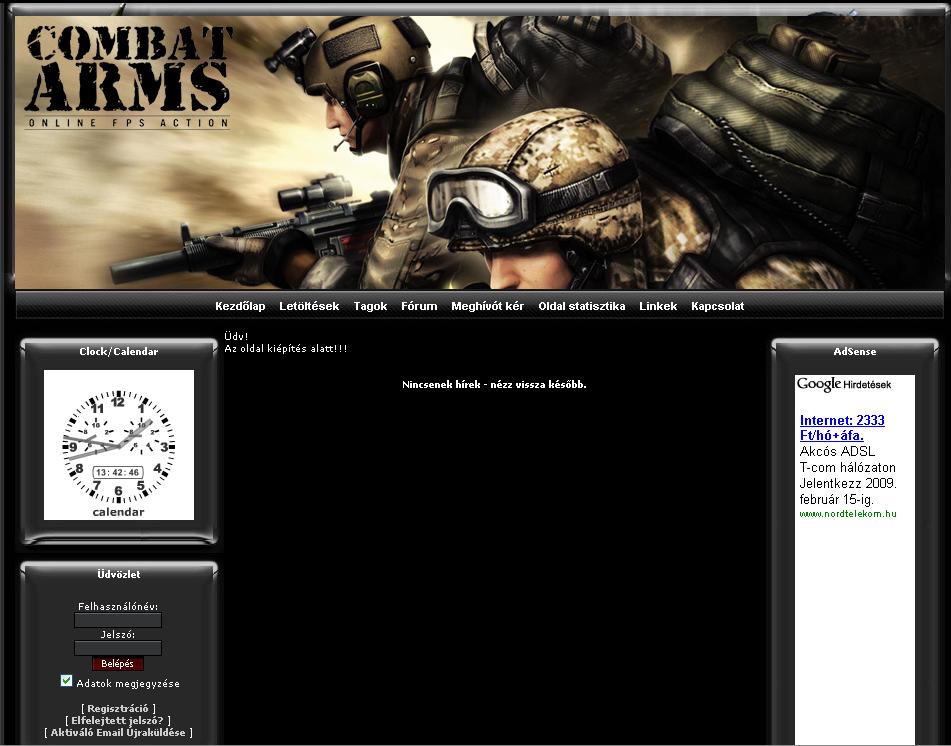This screenshot has width=951, height=746.
Task: Select Meghívót kér in navigation
Action: [x=487, y=306]
